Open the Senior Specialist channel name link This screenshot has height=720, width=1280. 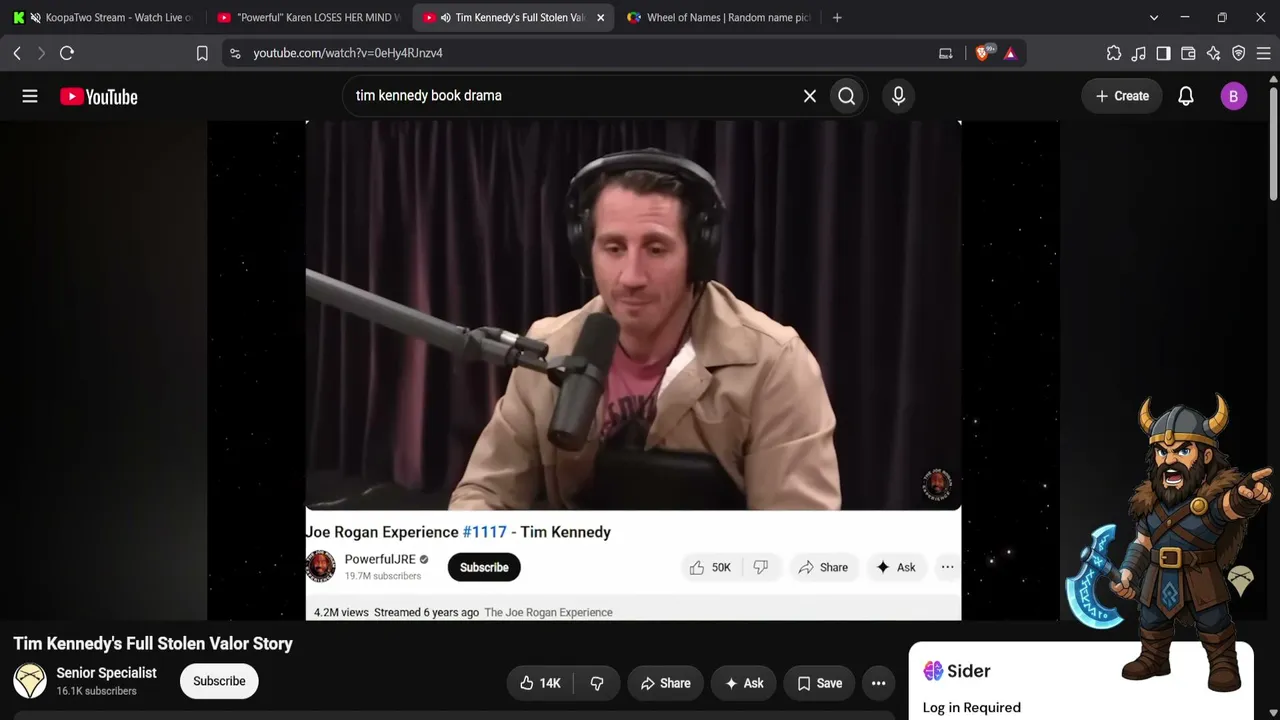(x=107, y=673)
